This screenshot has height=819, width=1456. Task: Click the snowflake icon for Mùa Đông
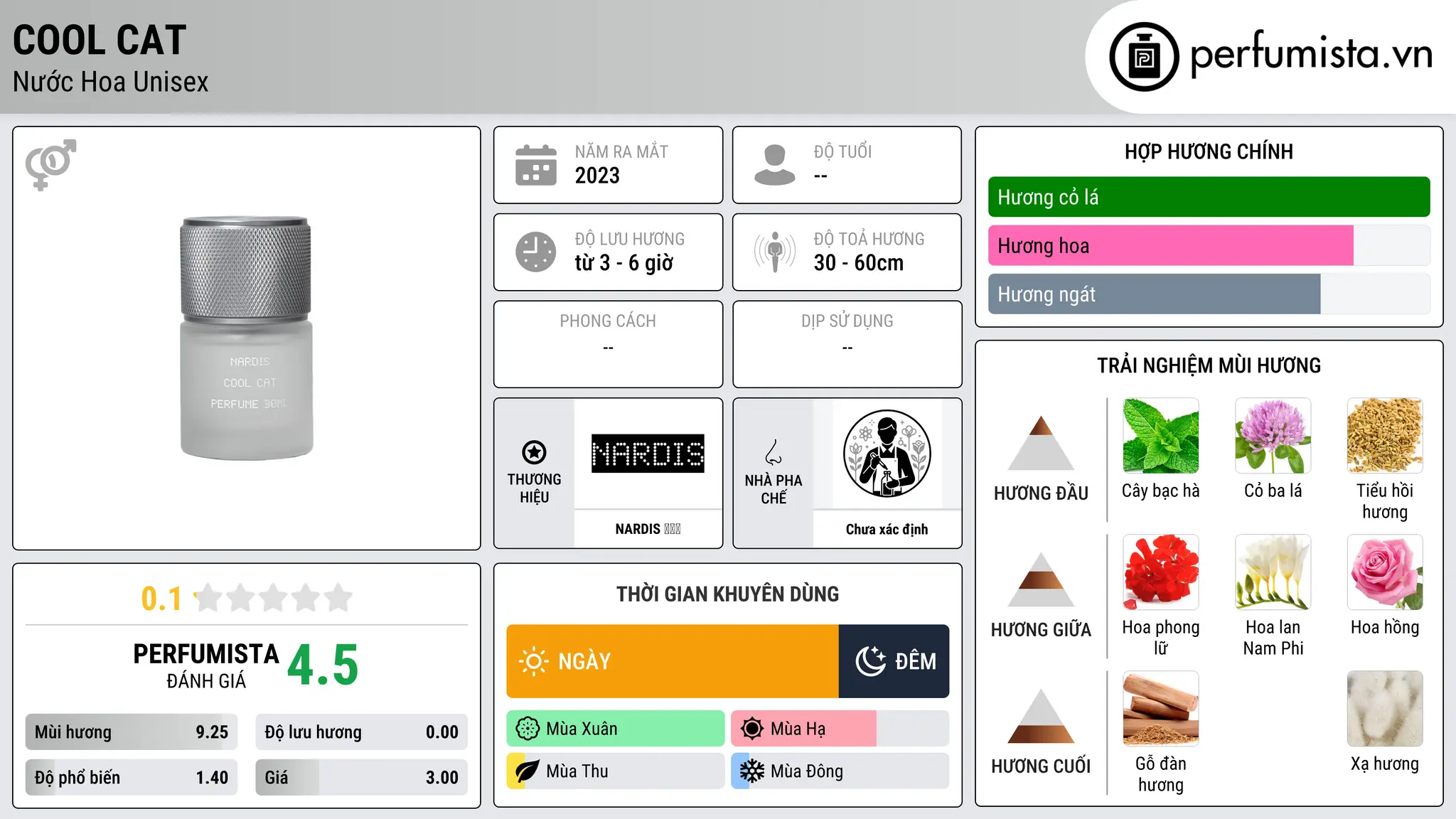coord(752,771)
